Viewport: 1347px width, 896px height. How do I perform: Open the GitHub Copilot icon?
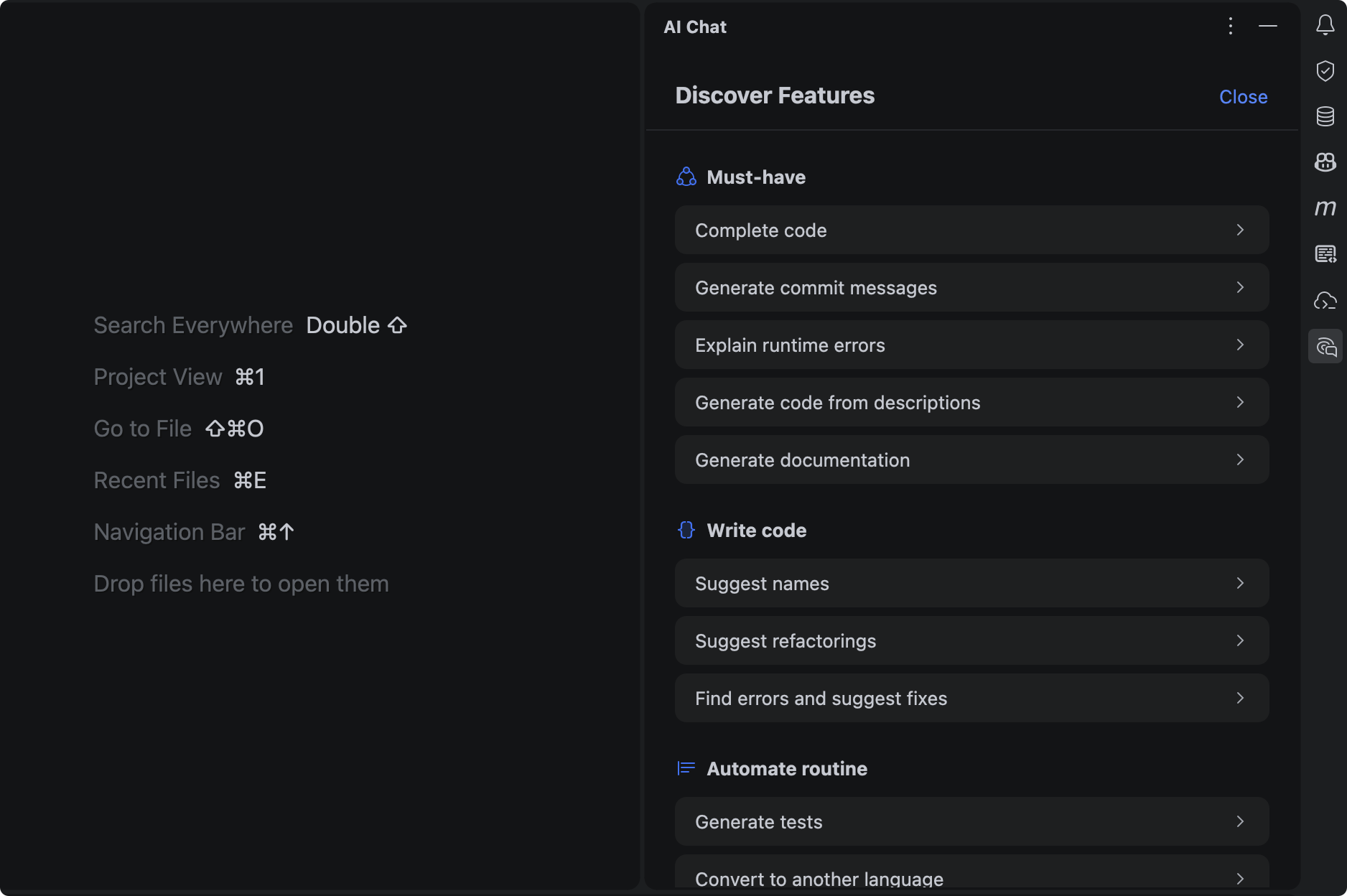1325,162
